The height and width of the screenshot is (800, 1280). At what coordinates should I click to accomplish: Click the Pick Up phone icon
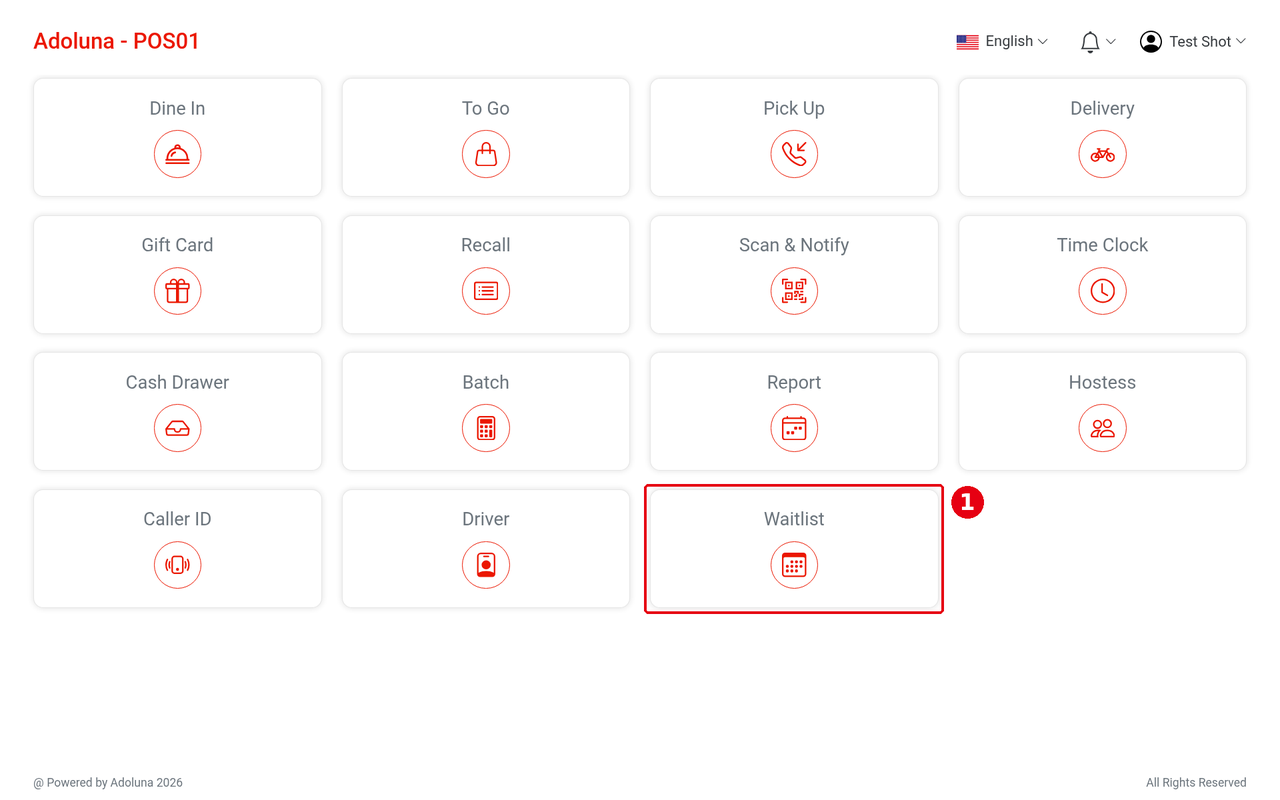tap(794, 154)
